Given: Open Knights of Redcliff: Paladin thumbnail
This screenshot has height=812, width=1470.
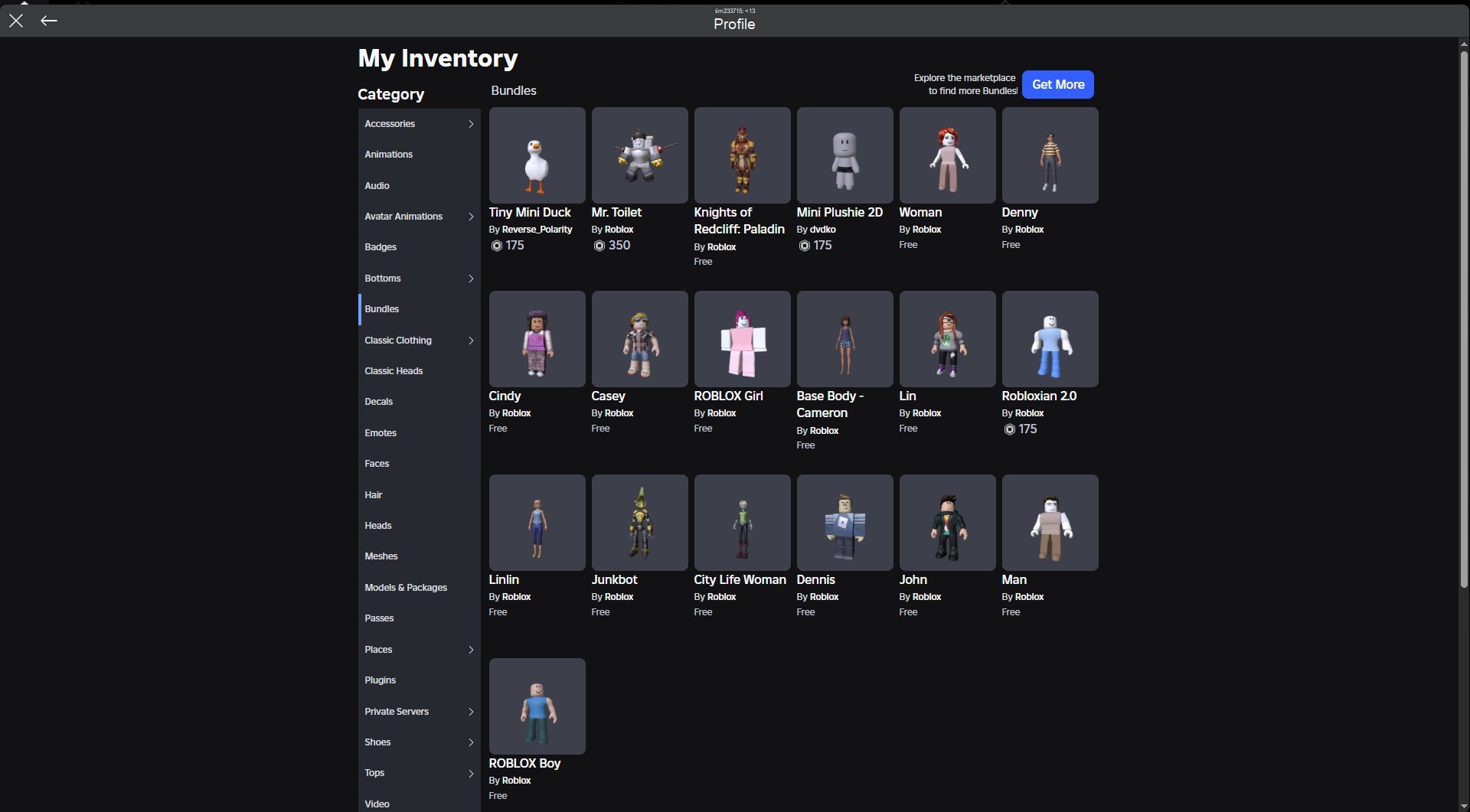Looking at the screenshot, I should 742,155.
